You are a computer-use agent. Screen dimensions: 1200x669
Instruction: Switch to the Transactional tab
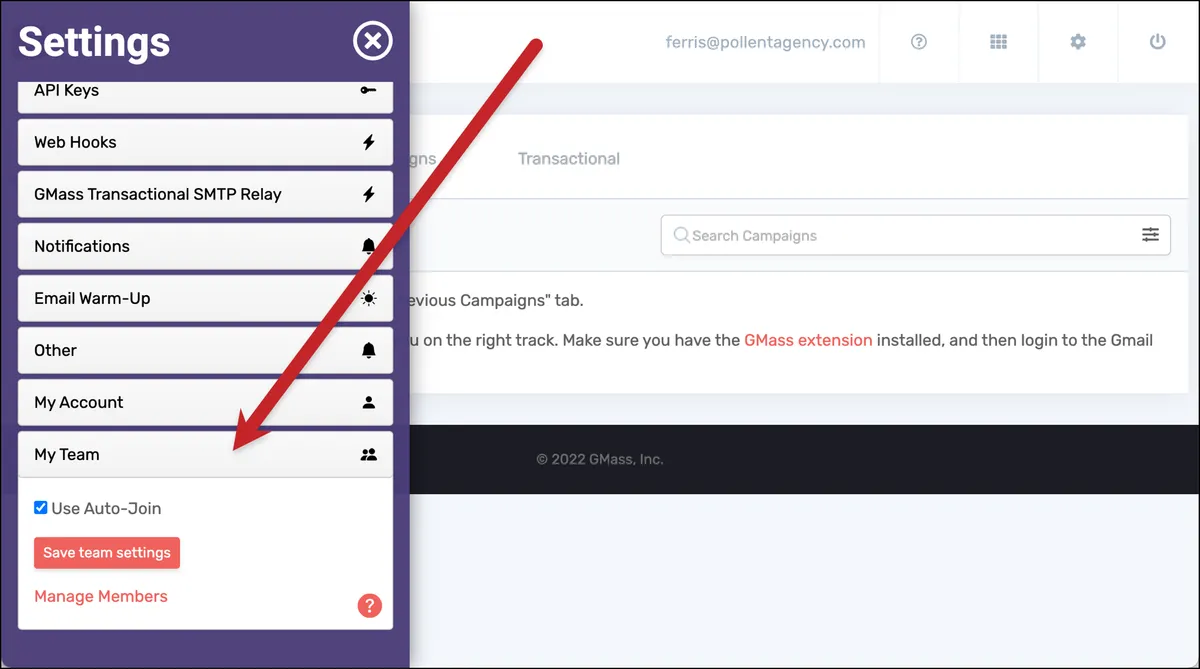click(569, 158)
